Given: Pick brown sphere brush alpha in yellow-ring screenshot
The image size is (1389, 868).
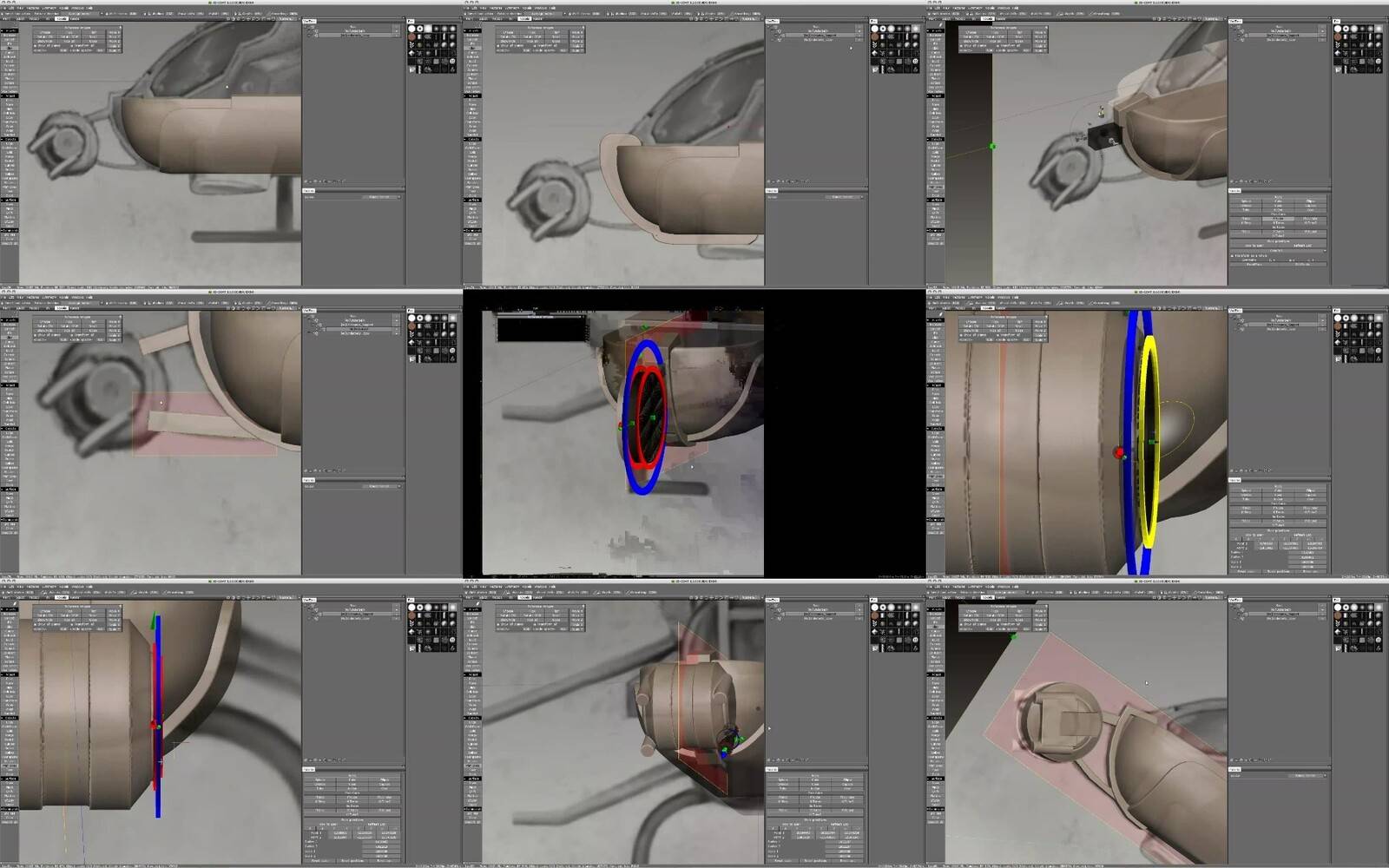Looking at the screenshot, I should (1338, 326).
